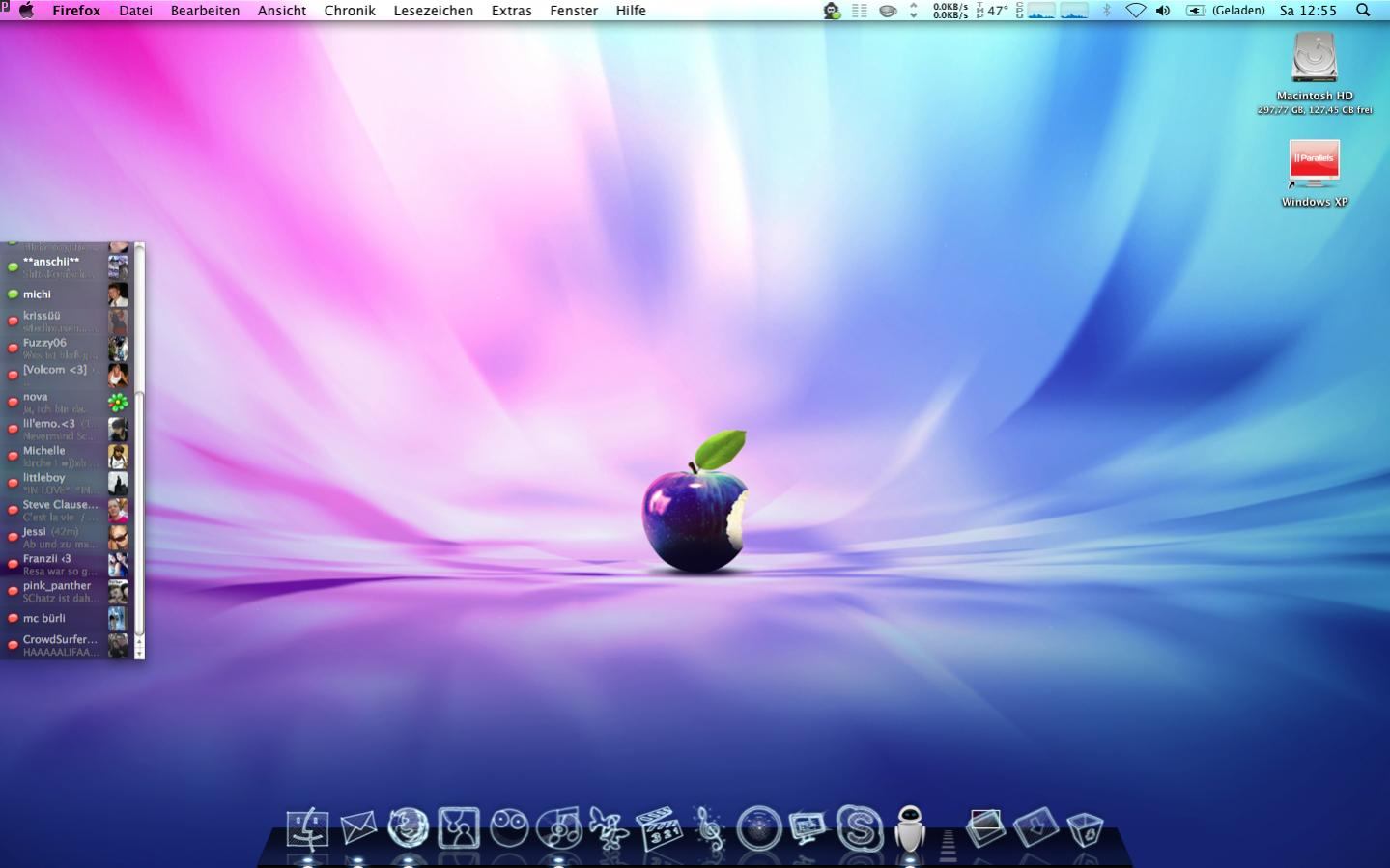The width and height of the screenshot is (1390, 868).
Task: Select contact [Volcom <3] in buddy list
Action: click(x=66, y=376)
